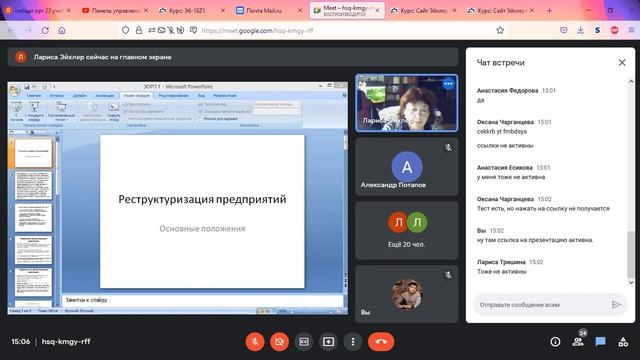
Task: Open the 'Ещё 20 чел.' participants tile
Action: click(x=407, y=230)
